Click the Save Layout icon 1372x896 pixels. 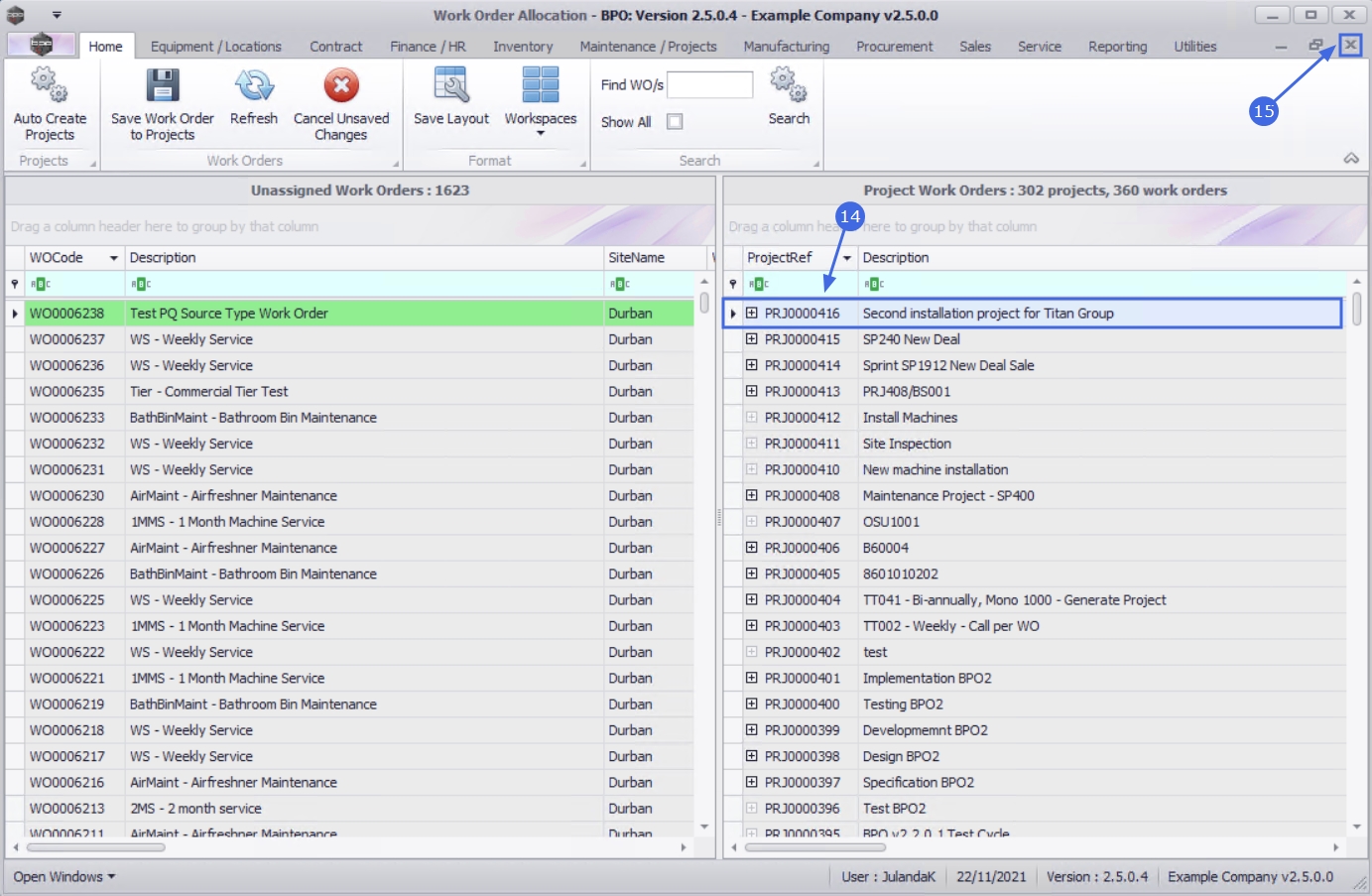click(451, 85)
